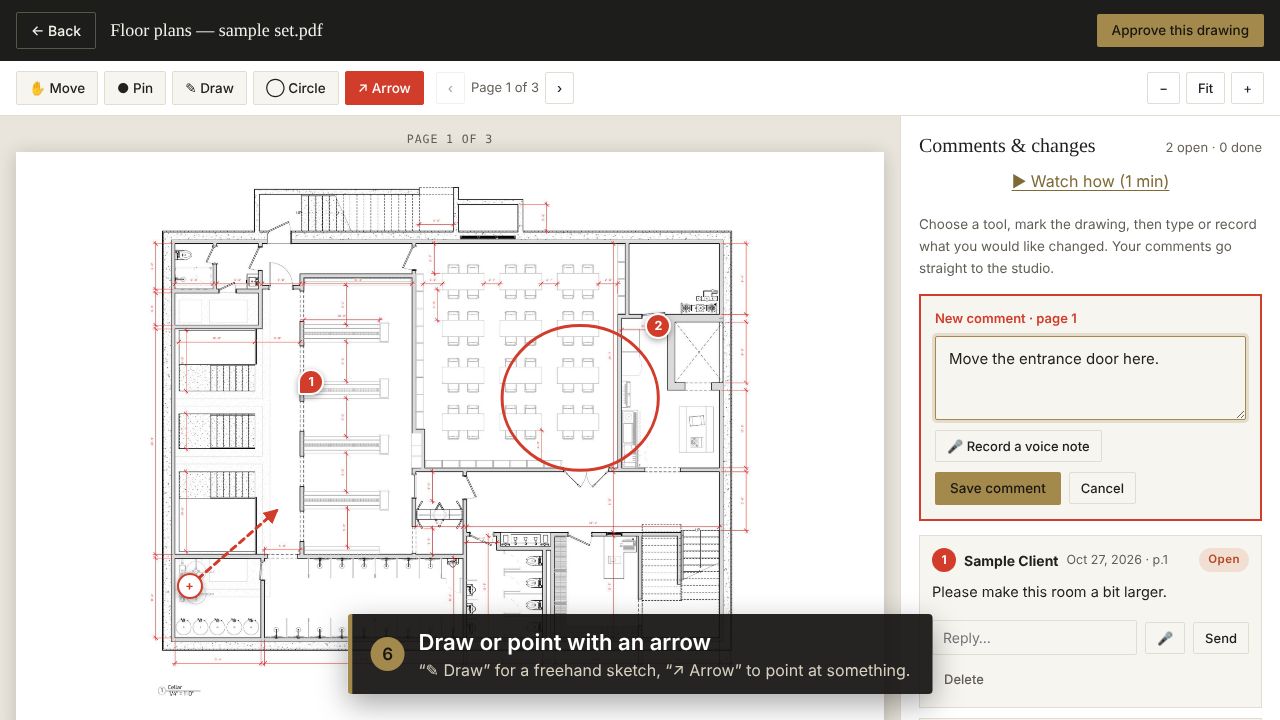Click the 'Sample Client' author name
This screenshot has height=720, width=1280.
click(1011, 561)
